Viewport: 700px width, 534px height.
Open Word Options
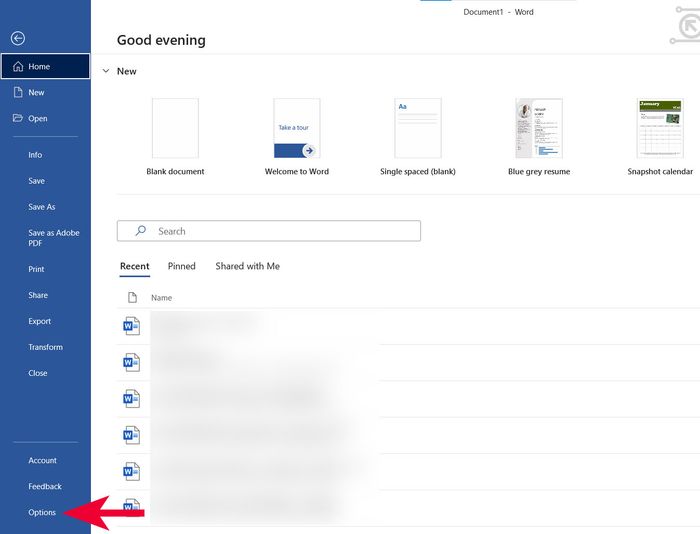pos(42,512)
